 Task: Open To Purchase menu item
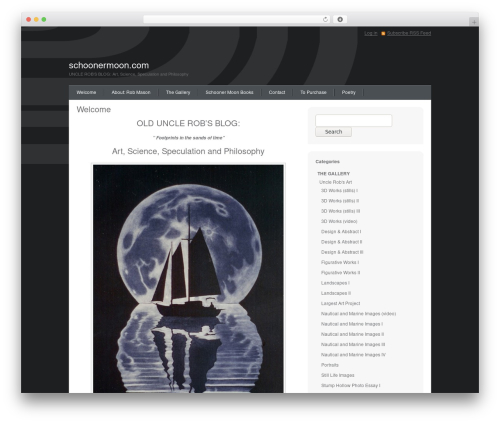pos(313,92)
